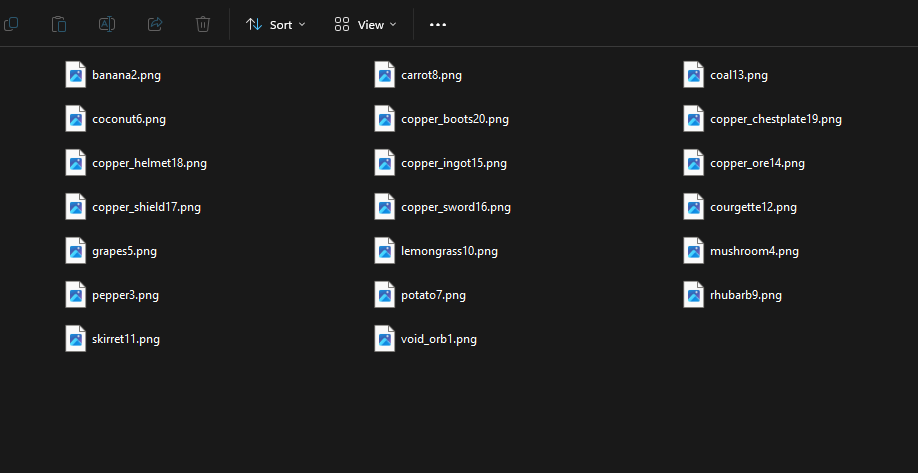The height and width of the screenshot is (473, 918).
Task: Click the grapes5.png file icon
Action: 76,251
